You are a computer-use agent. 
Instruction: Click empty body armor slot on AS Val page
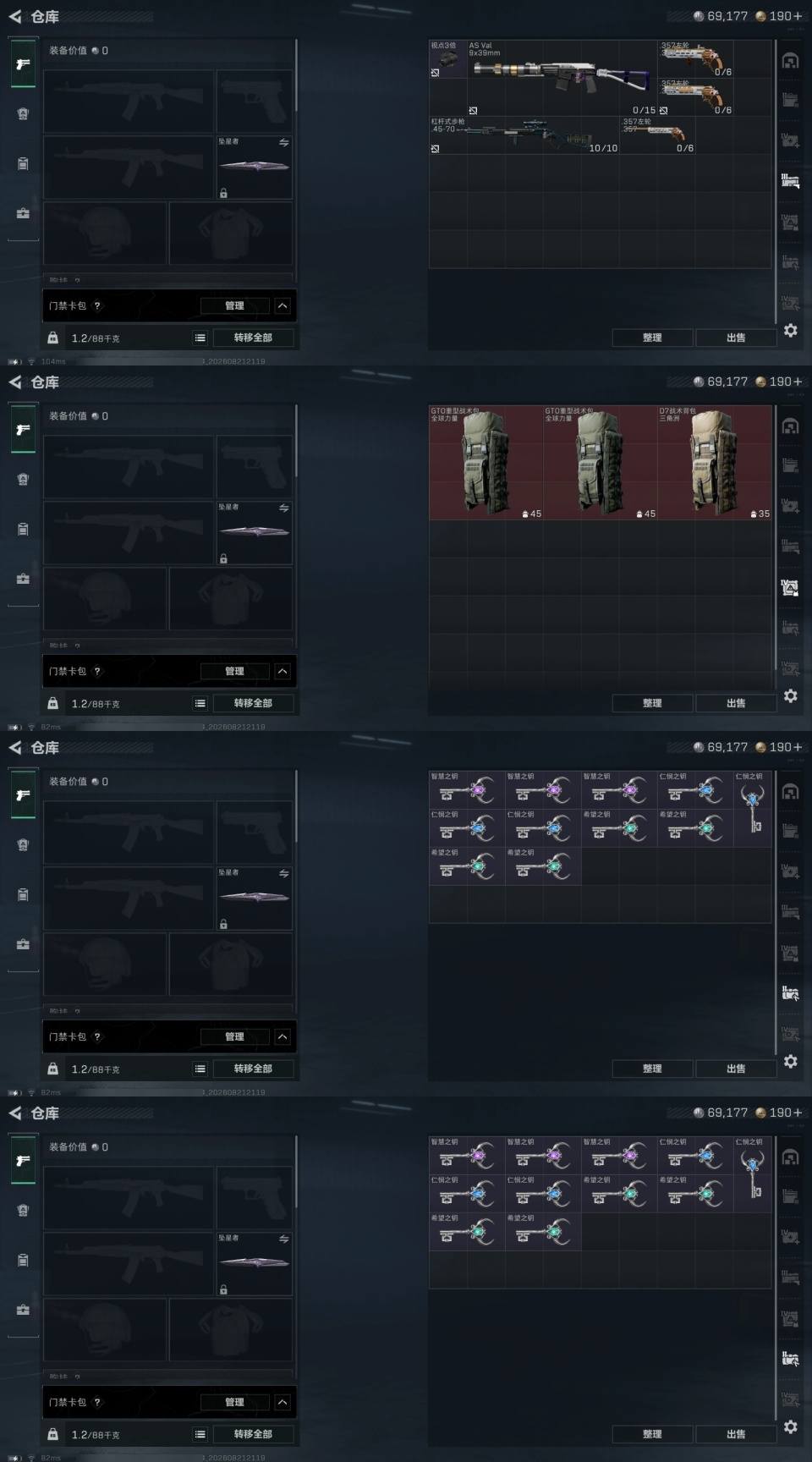tap(231, 234)
